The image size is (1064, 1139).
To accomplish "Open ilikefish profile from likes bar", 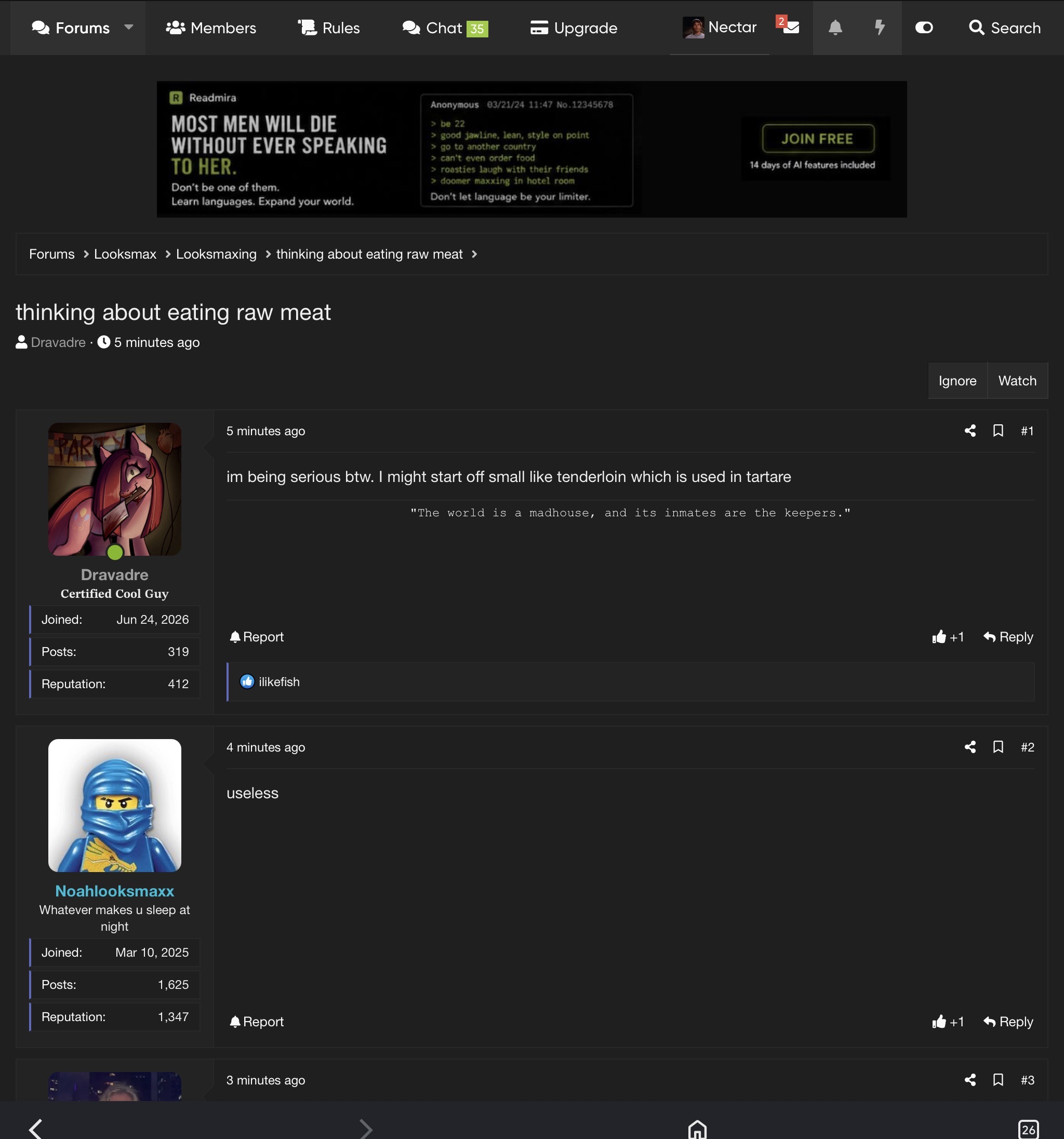I will tap(279, 682).
